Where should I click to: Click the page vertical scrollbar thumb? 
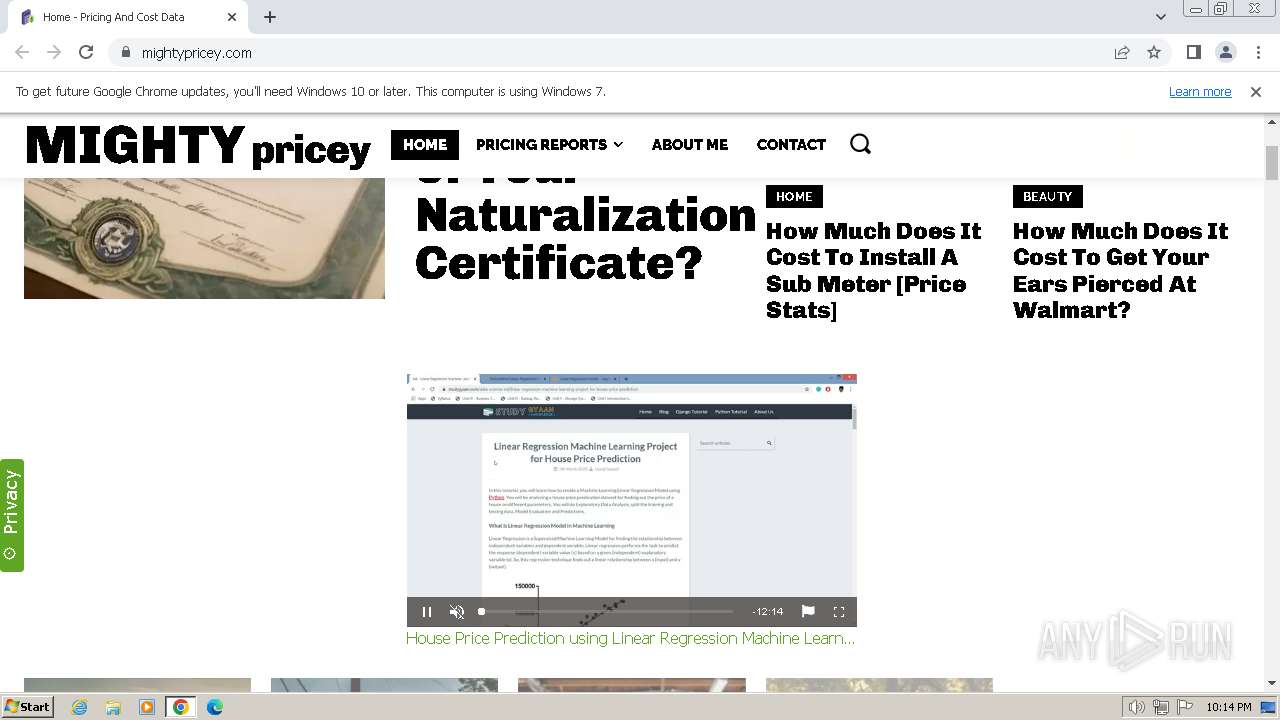tap(1272, 163)
